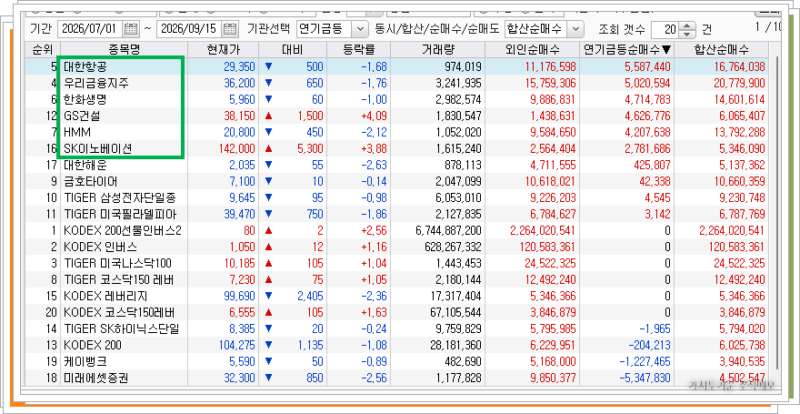Select the 대한항공 row
The image size is (800, 414).
397,66
